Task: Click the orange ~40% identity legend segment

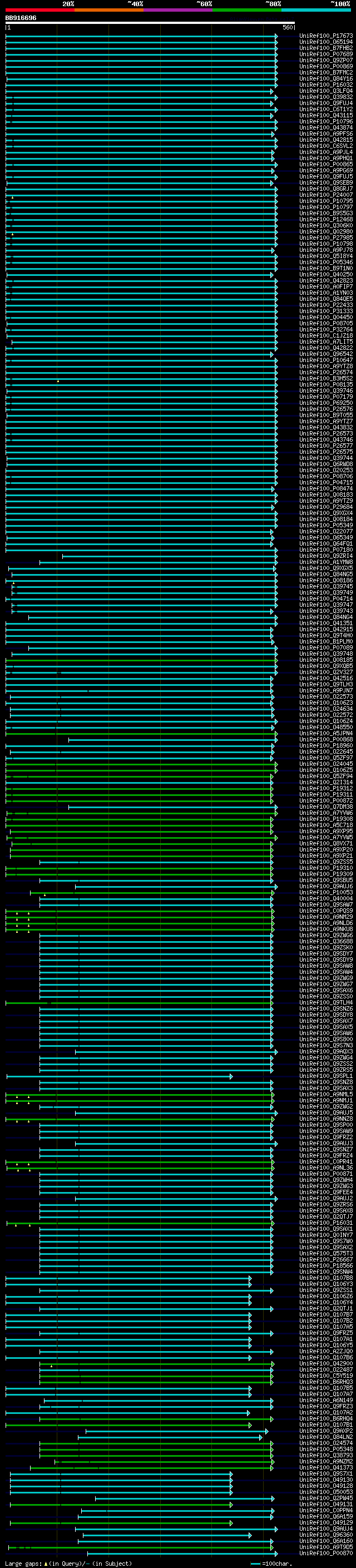Action: pyautogui.click(x=109, y=10)
